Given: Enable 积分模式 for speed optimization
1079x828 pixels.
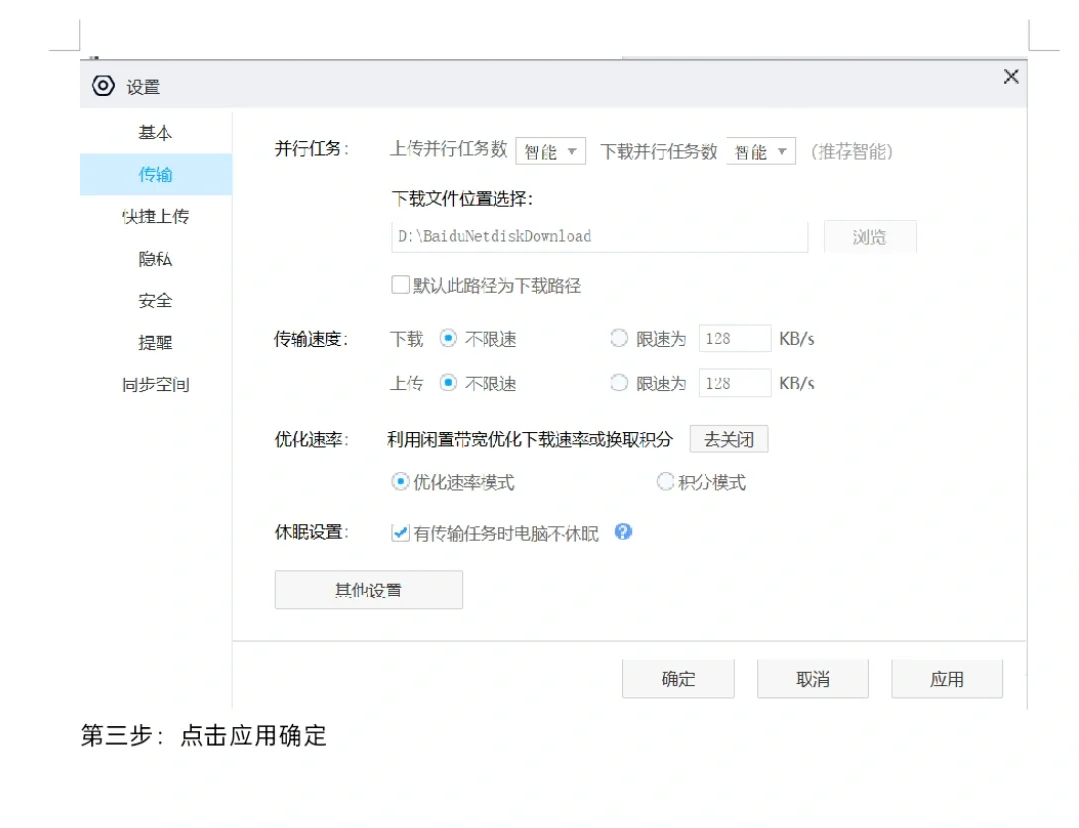Looking at the screenshot, I should (x=665, y=481).
